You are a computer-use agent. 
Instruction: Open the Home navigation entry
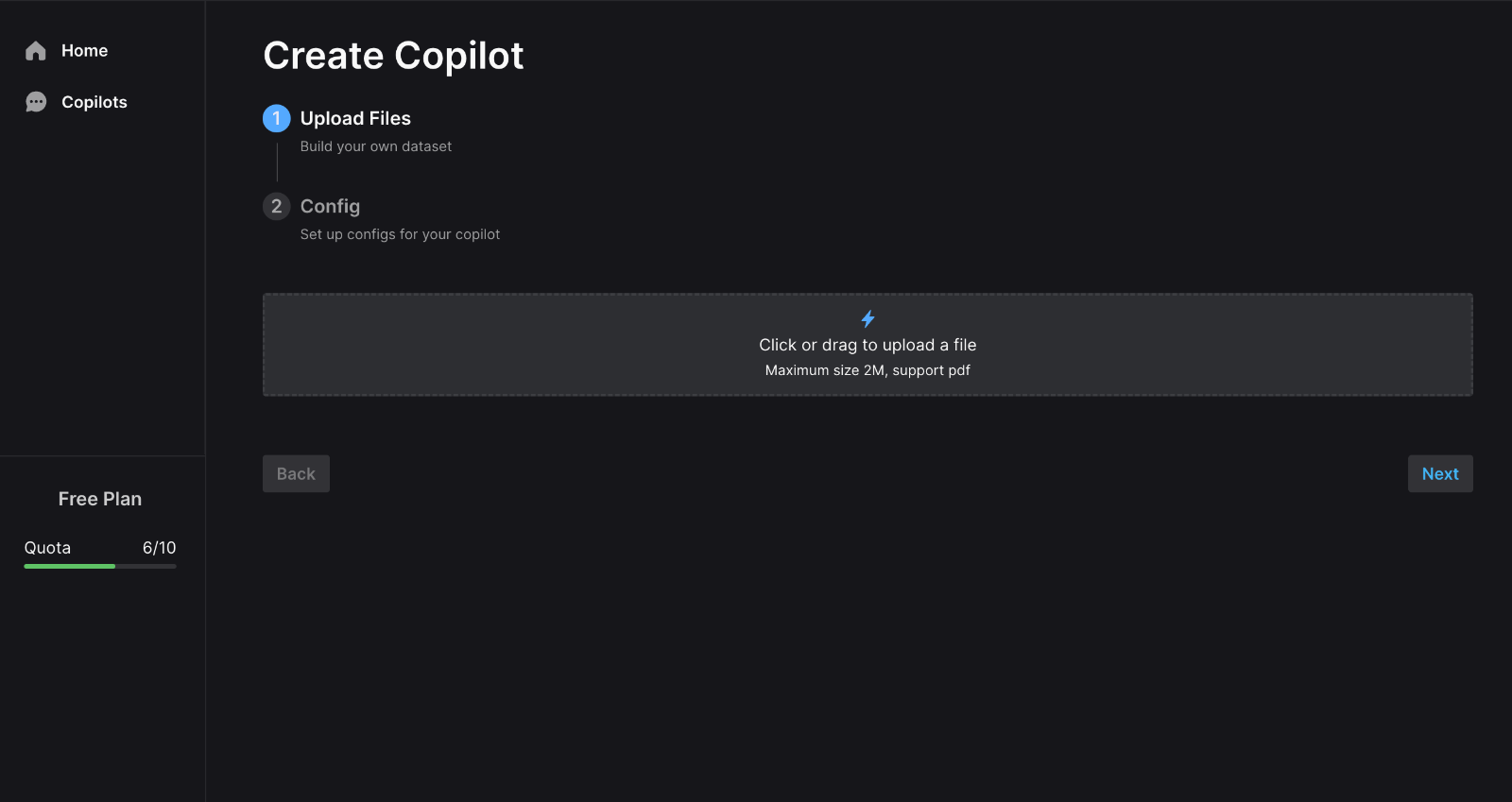coord(84,50)
